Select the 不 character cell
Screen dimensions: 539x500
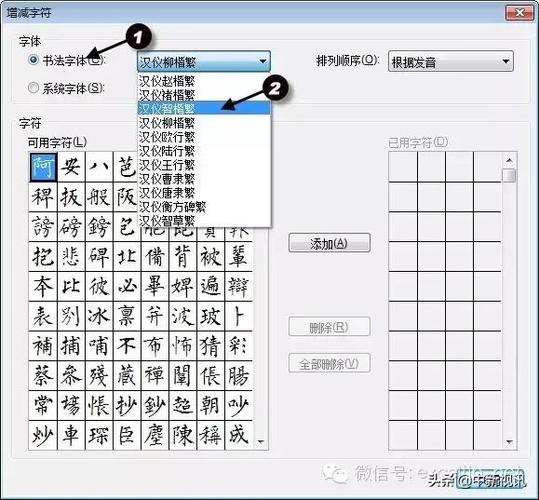click(x=127, y=346)
